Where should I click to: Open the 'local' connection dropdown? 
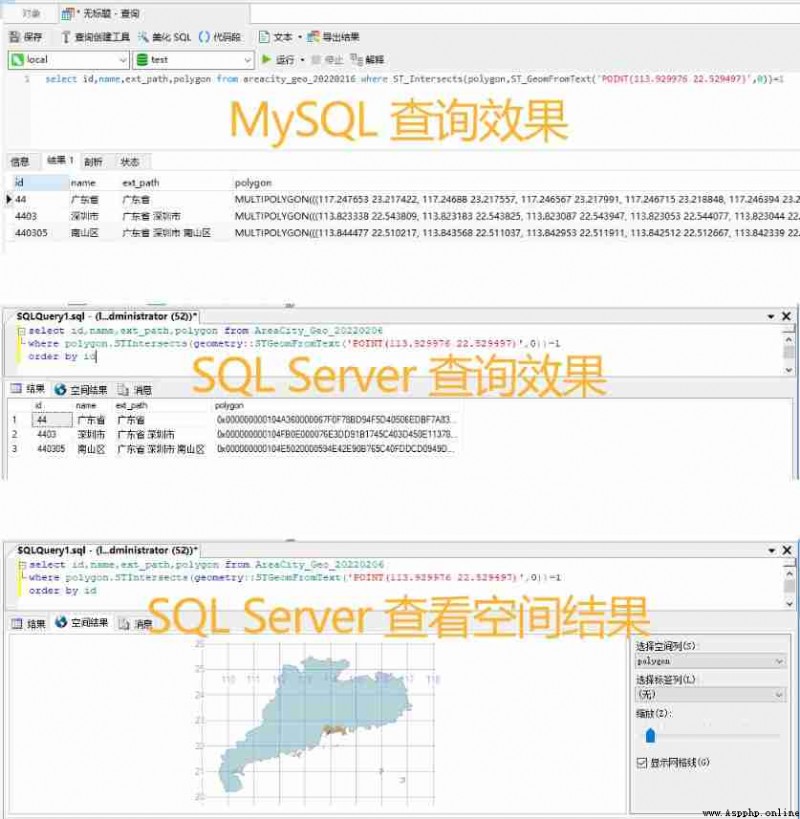[x=68, y=60]
